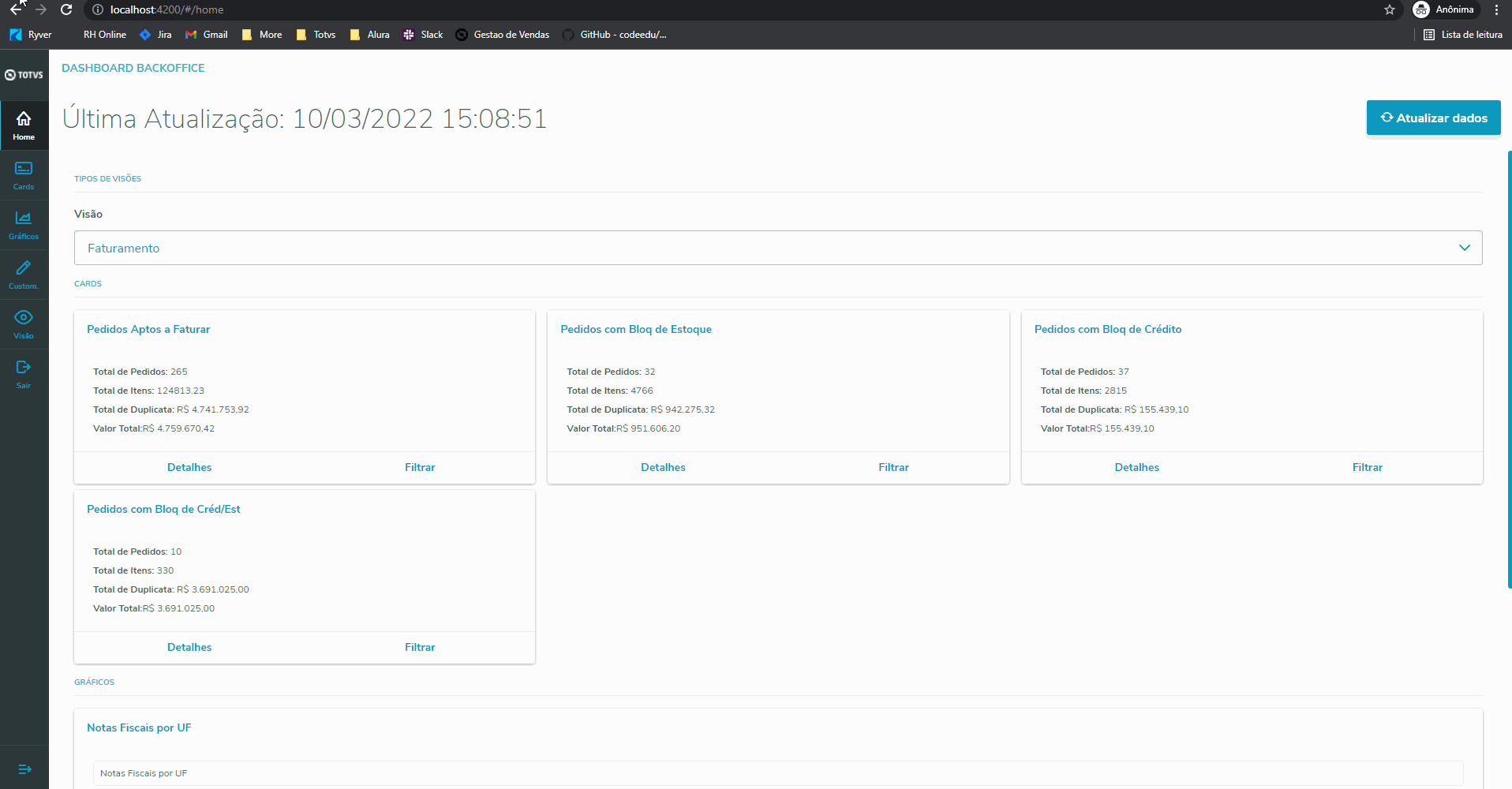Click the browser back arrow
The image size is (1512, 789).
tap(16, 9)
